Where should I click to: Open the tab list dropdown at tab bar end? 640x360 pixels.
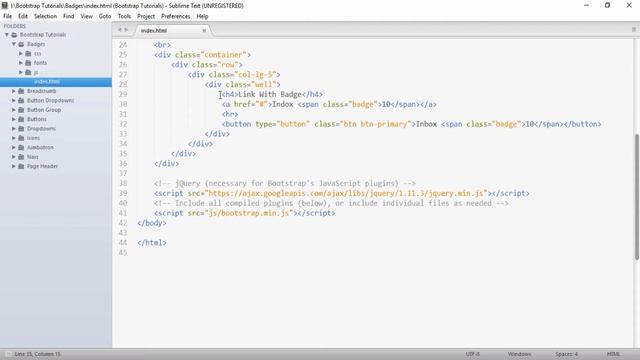pyautogui.click(x=633, y=29)
